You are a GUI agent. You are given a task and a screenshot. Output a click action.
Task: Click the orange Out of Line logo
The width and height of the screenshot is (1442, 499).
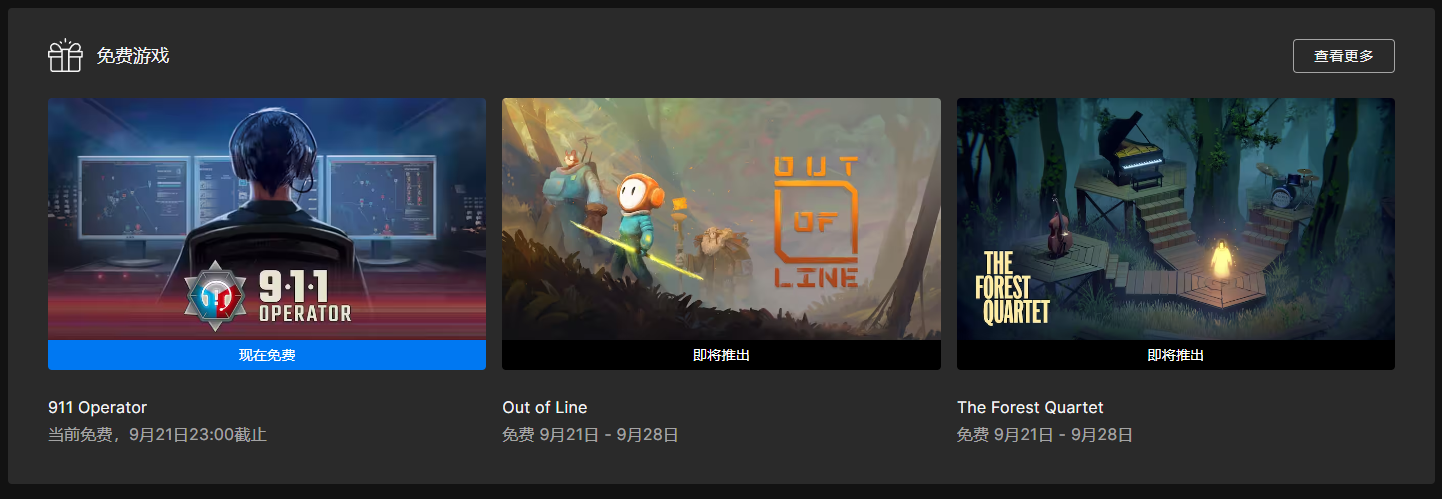[816, 220]
